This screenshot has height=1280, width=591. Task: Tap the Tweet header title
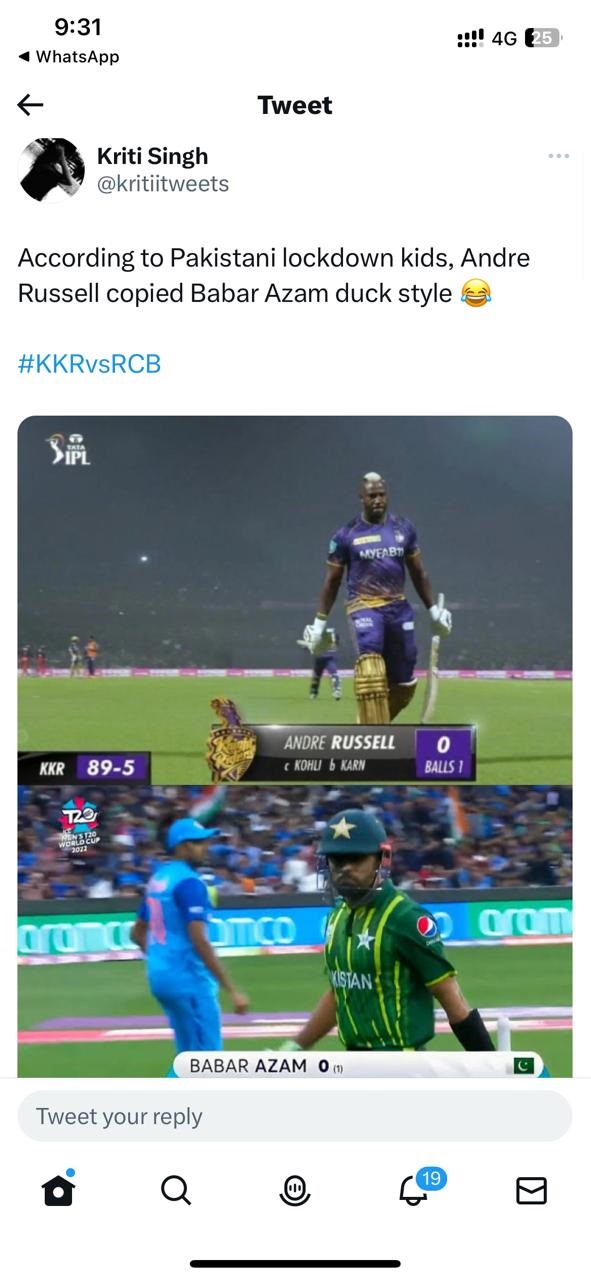pos(295,105)
